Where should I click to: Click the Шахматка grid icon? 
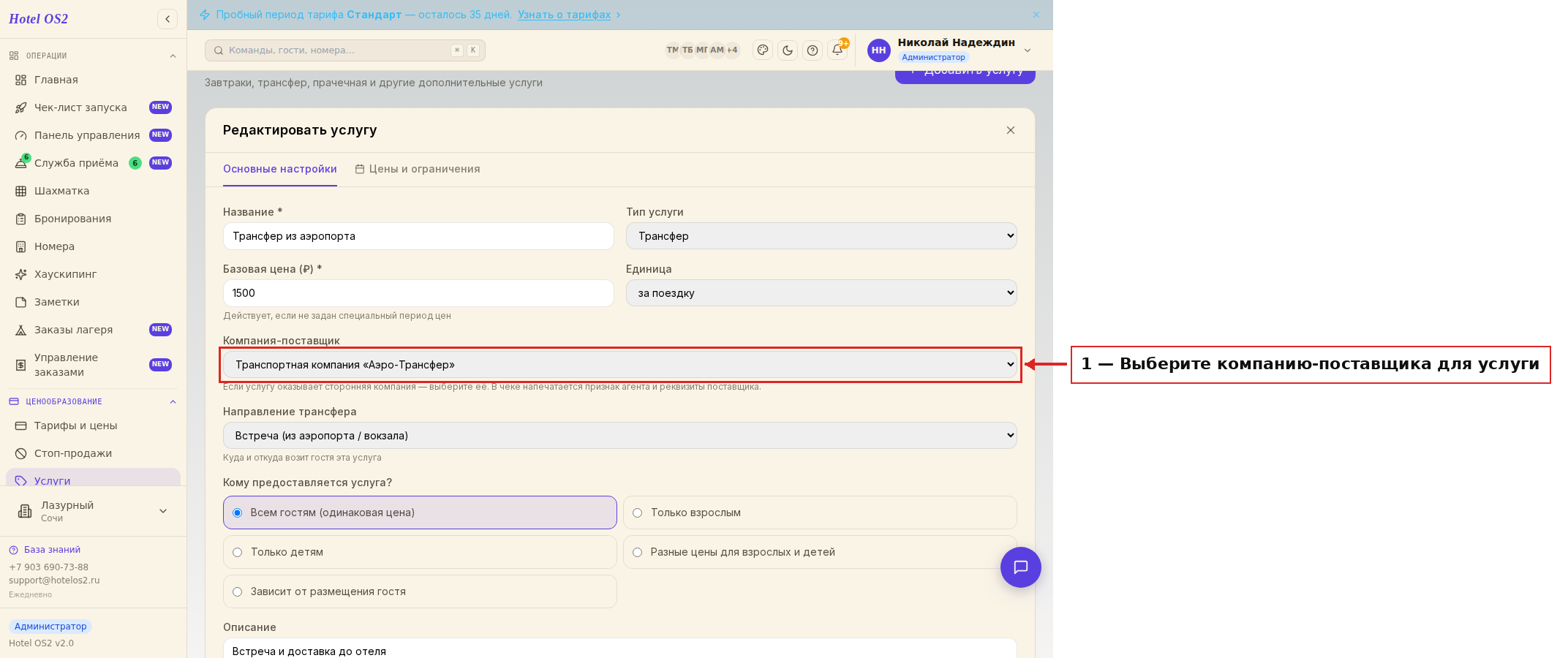(21, 191)
